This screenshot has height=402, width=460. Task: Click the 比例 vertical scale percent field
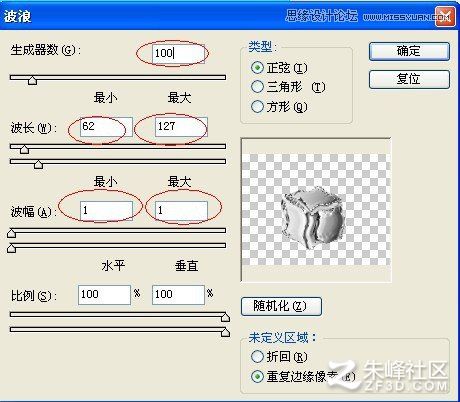(178, 295)
